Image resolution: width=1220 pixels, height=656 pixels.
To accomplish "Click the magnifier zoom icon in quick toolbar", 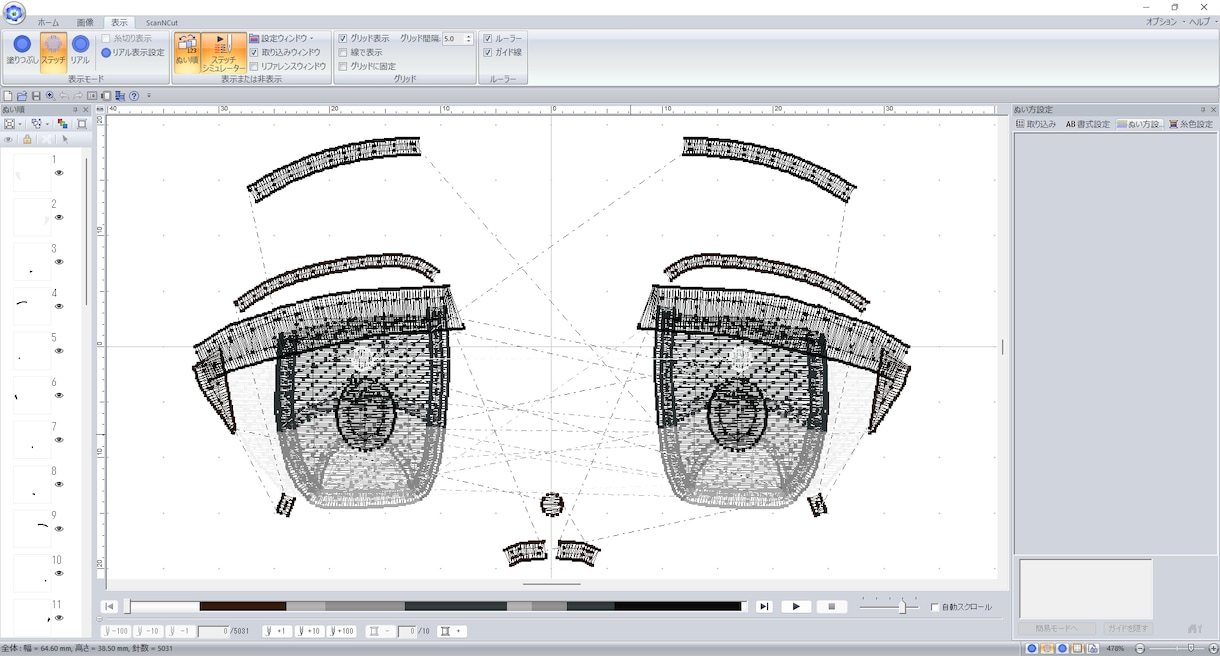I will click(50, 96).
